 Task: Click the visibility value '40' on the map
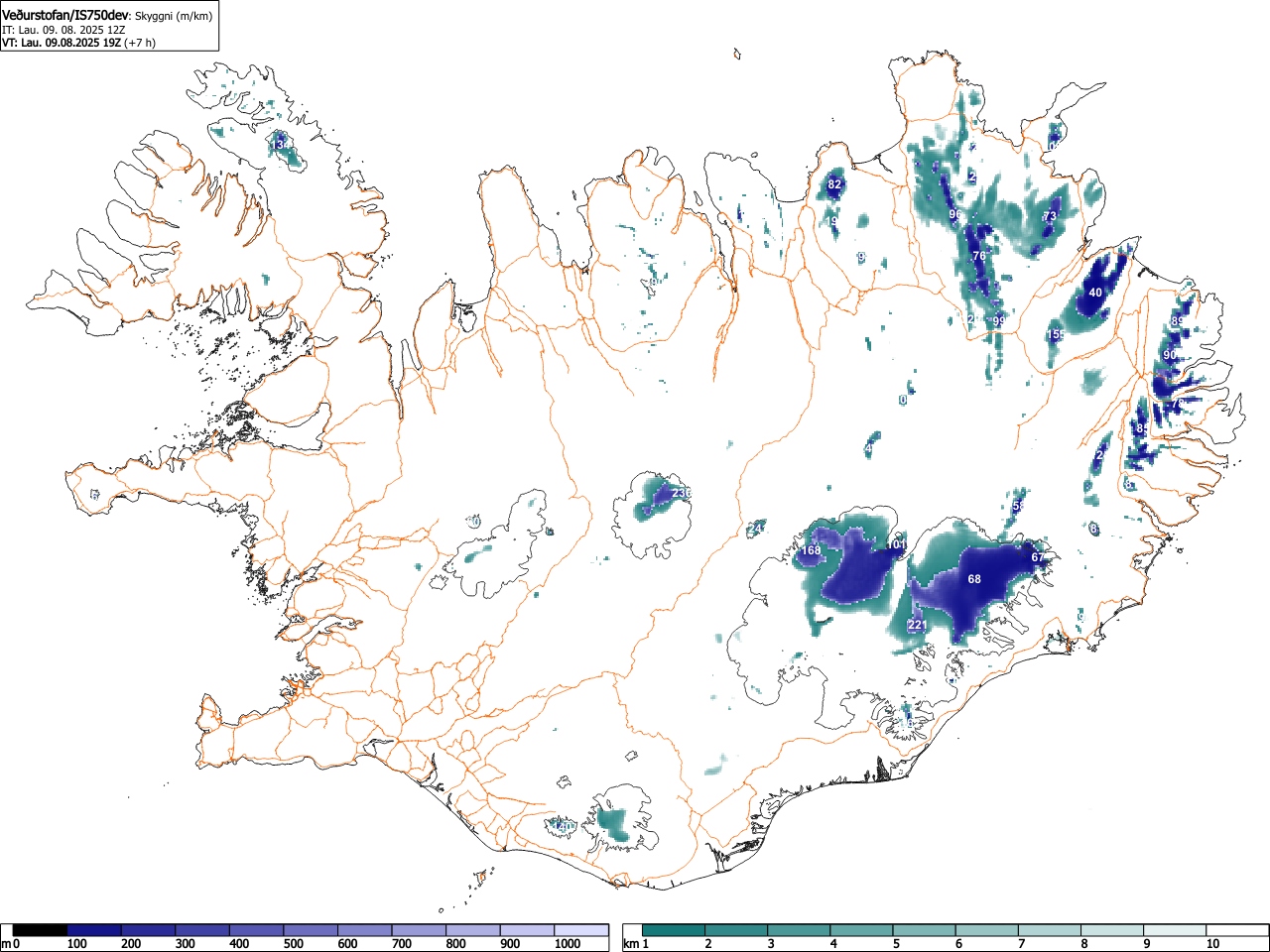[x=1095, y=293]
